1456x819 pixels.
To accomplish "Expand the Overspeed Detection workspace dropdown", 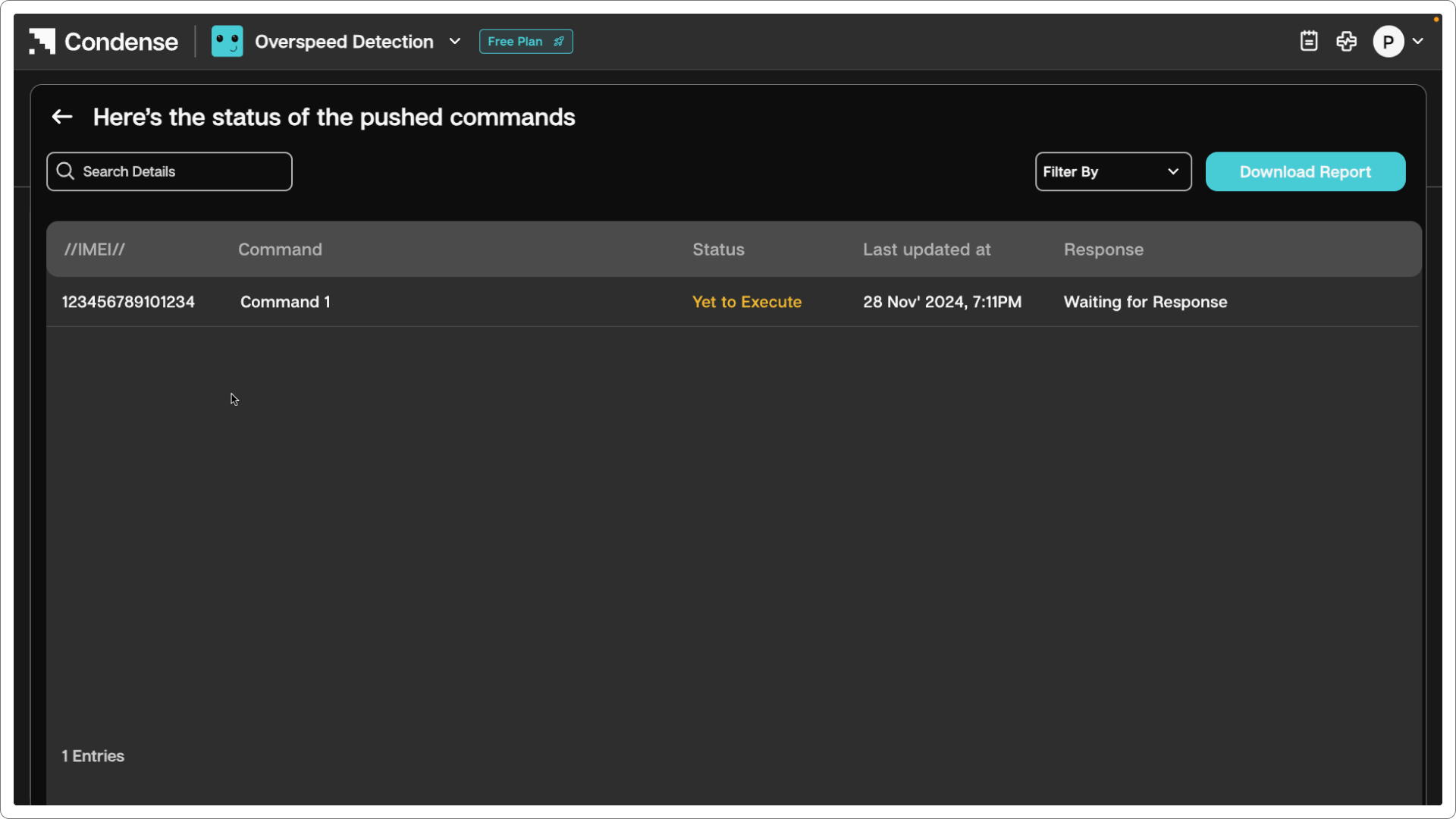I will (x=455, y=42).
